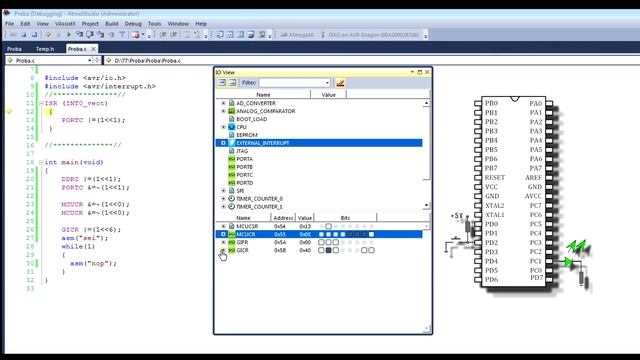The width and height of the screenshot is (640, 360).
Task: Close the Proba.c tab with its X
Action: pyautogui.click(x=93, y=49)
